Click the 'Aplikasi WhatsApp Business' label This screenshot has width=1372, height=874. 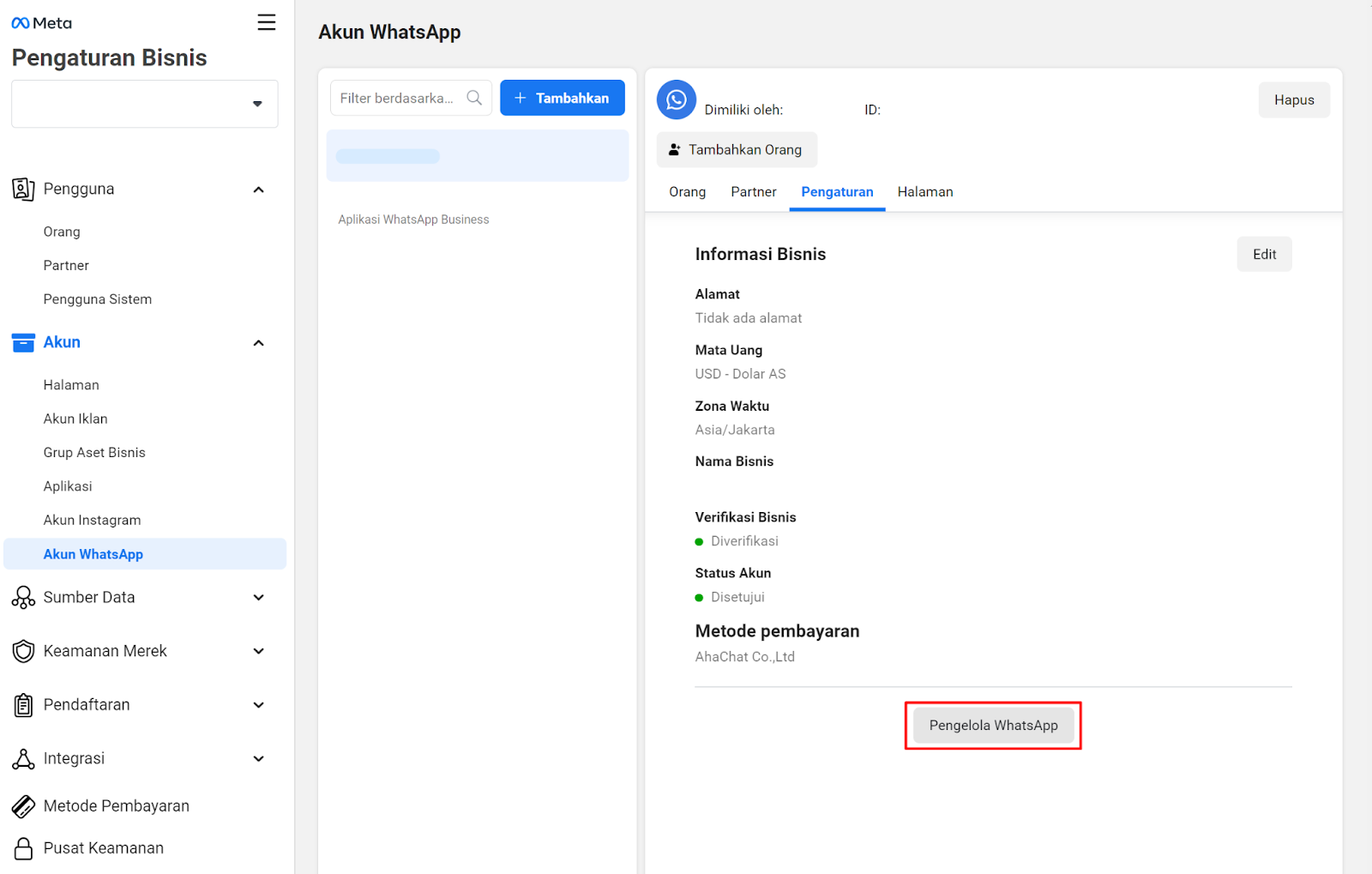point(413,220)
